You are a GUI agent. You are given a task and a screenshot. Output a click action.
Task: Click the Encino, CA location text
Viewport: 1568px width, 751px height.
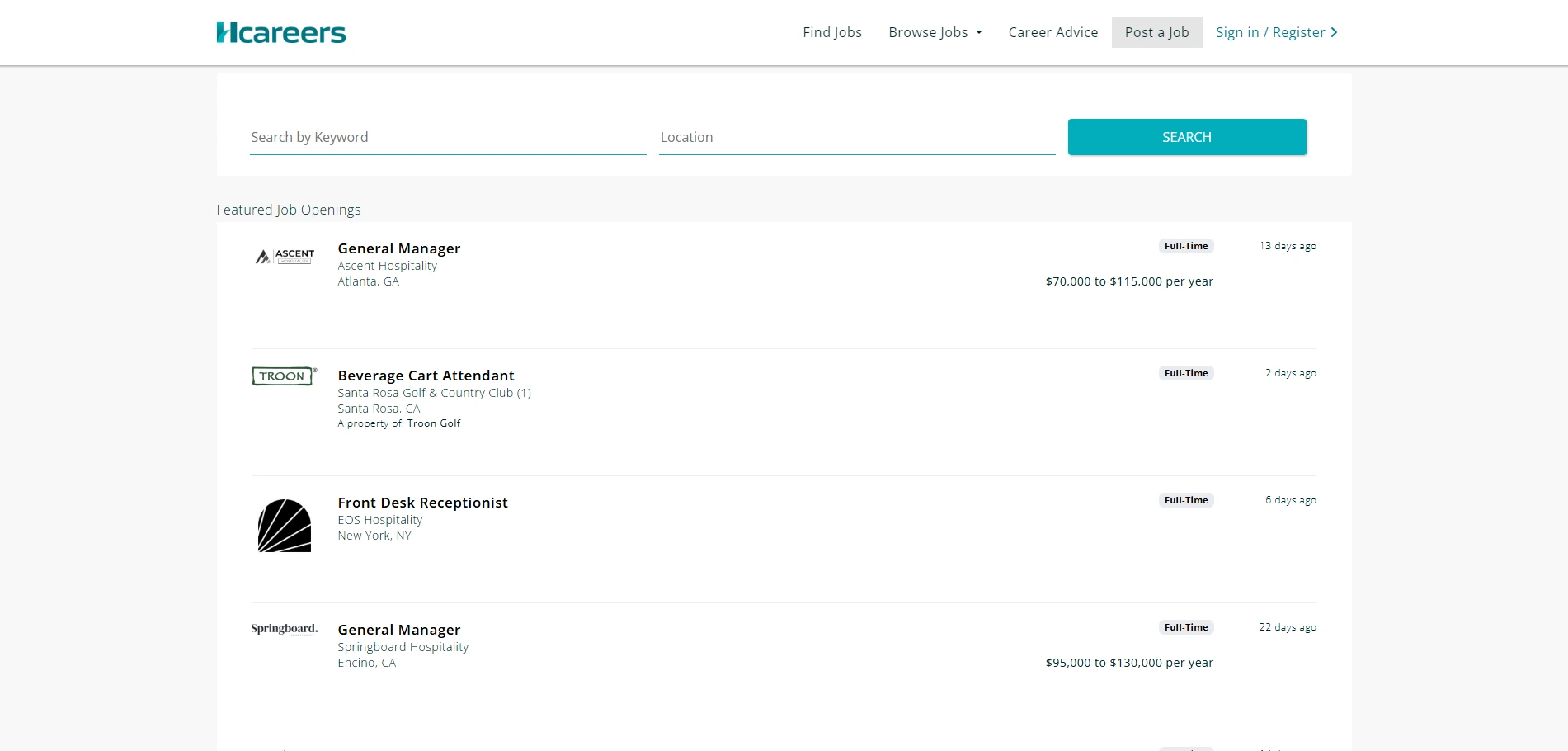pyautogui.click(x=366, y=663)
